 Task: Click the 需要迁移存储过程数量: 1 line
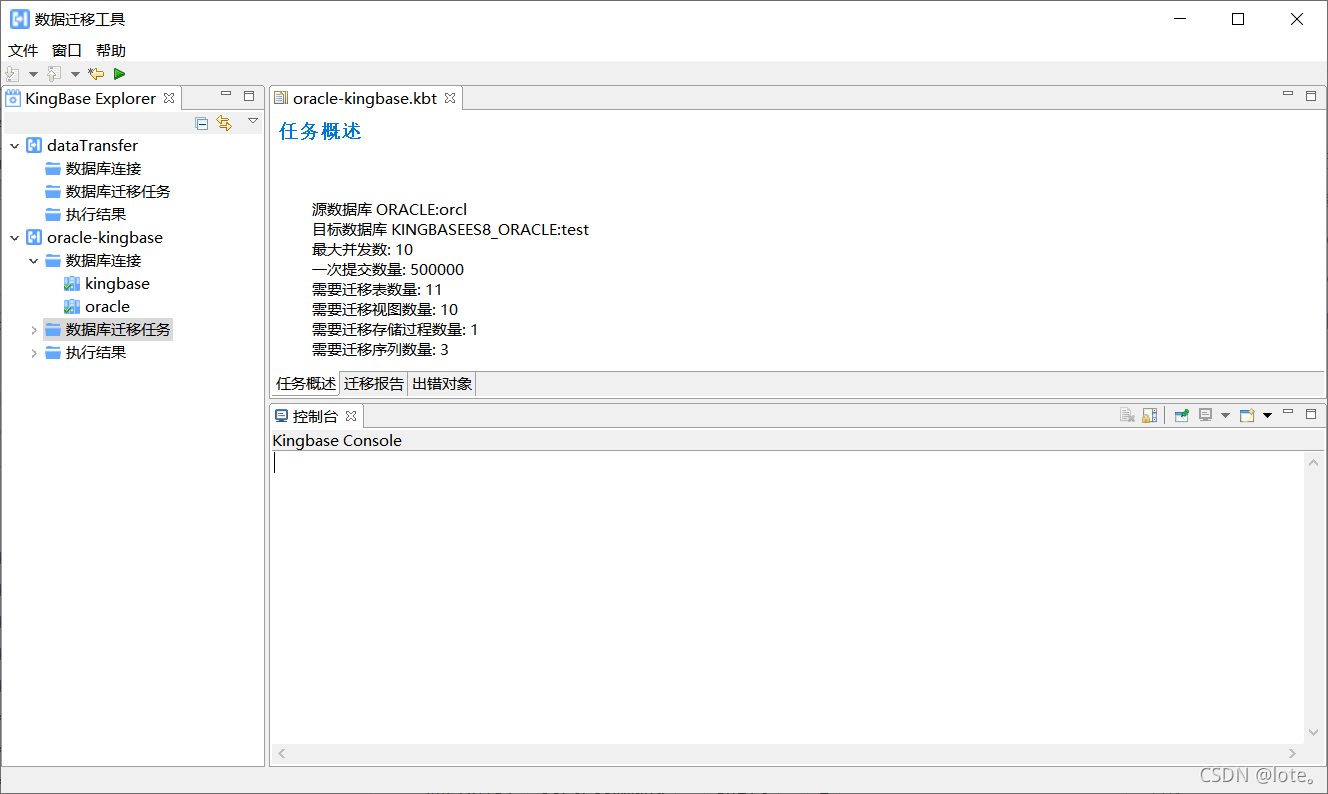coord(395,330)
